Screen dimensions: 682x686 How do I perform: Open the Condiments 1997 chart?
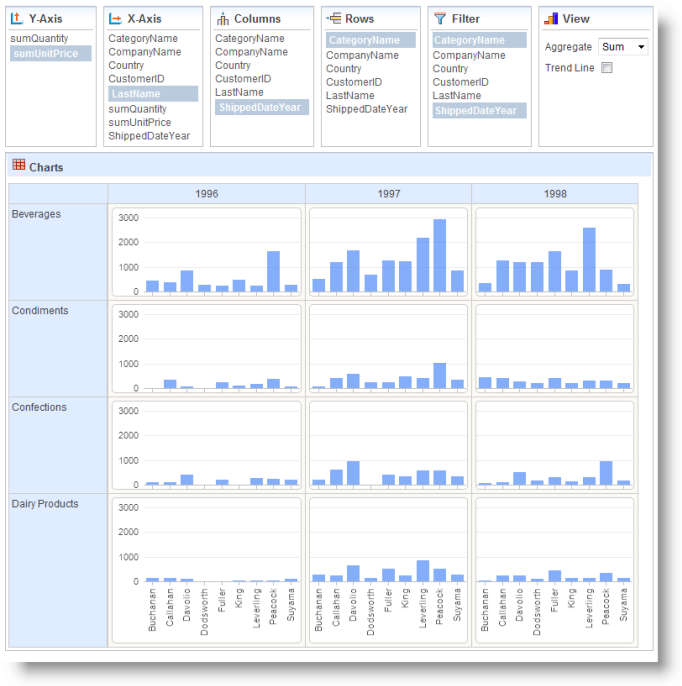point(388,349)
